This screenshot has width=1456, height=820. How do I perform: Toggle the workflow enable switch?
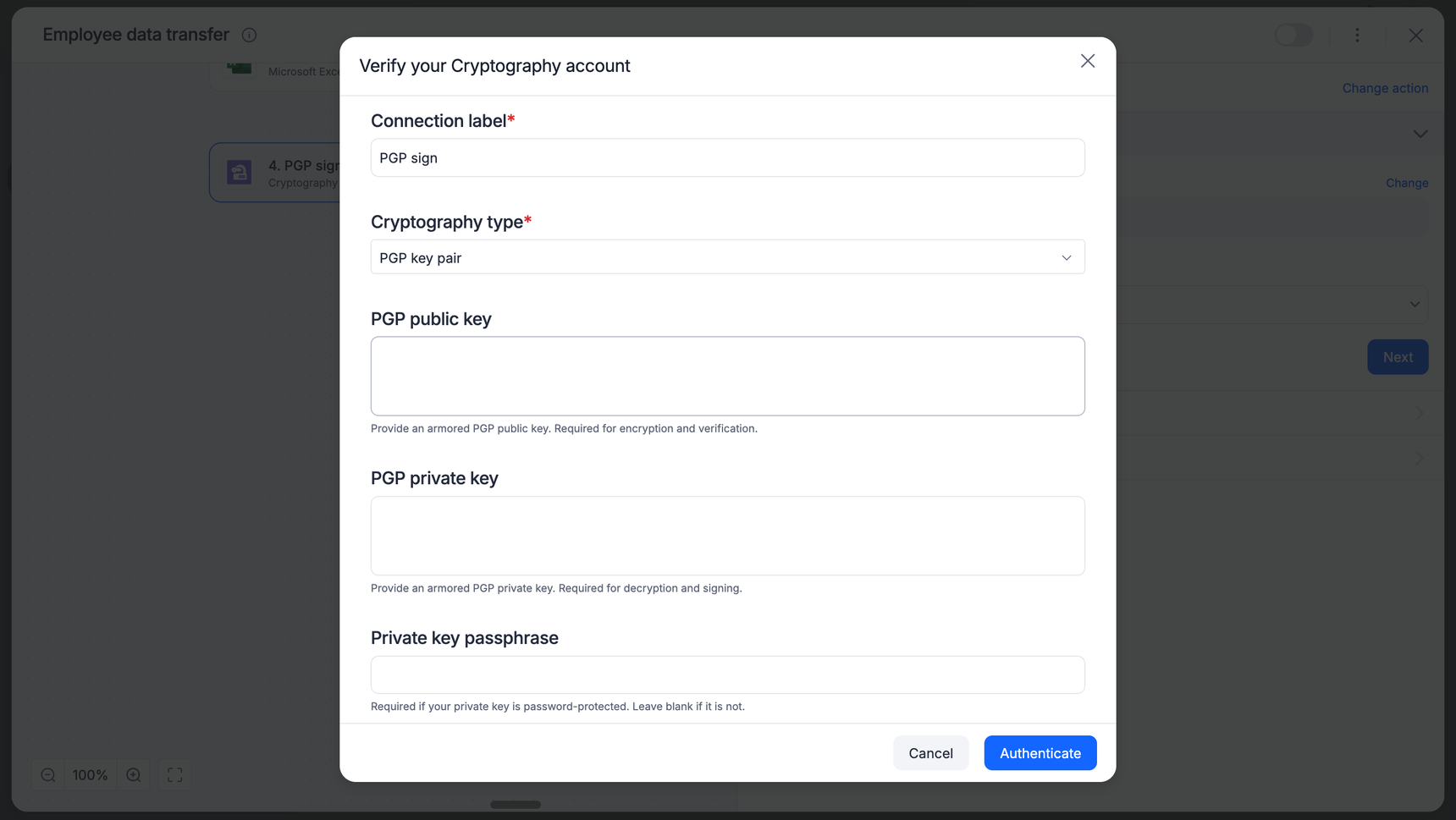[1293, 35]
